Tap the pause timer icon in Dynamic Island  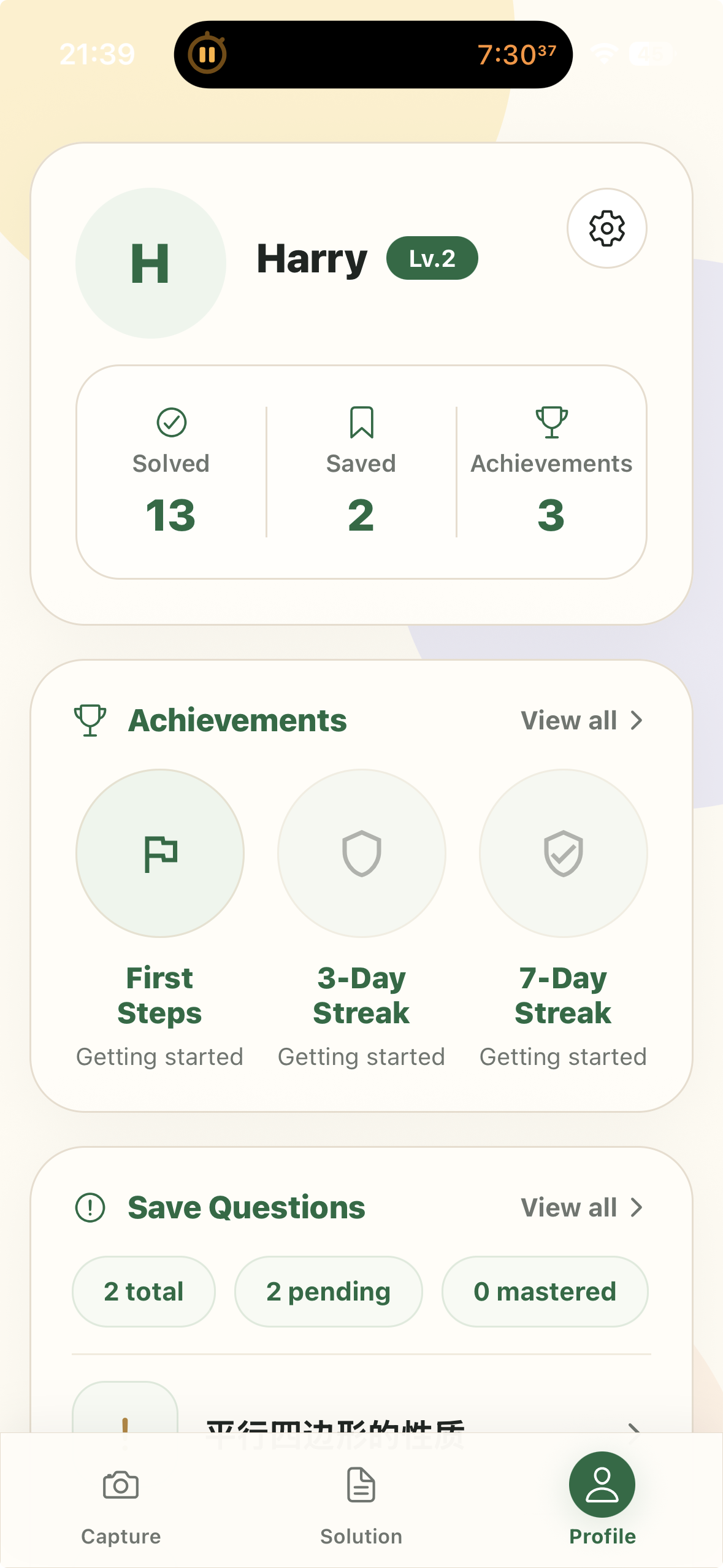(x=207, y=55)
